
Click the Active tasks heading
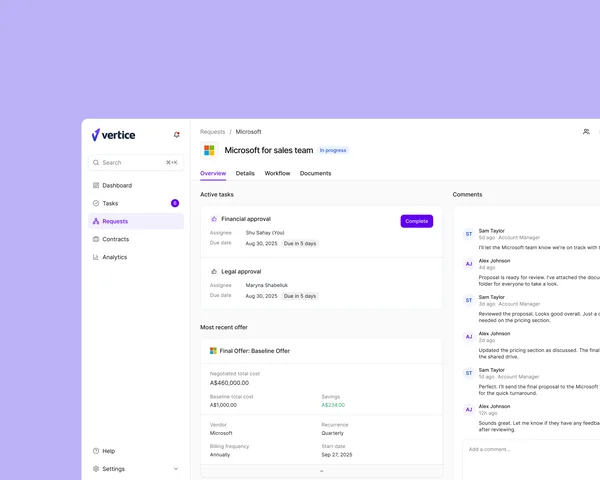pos(217,194)
